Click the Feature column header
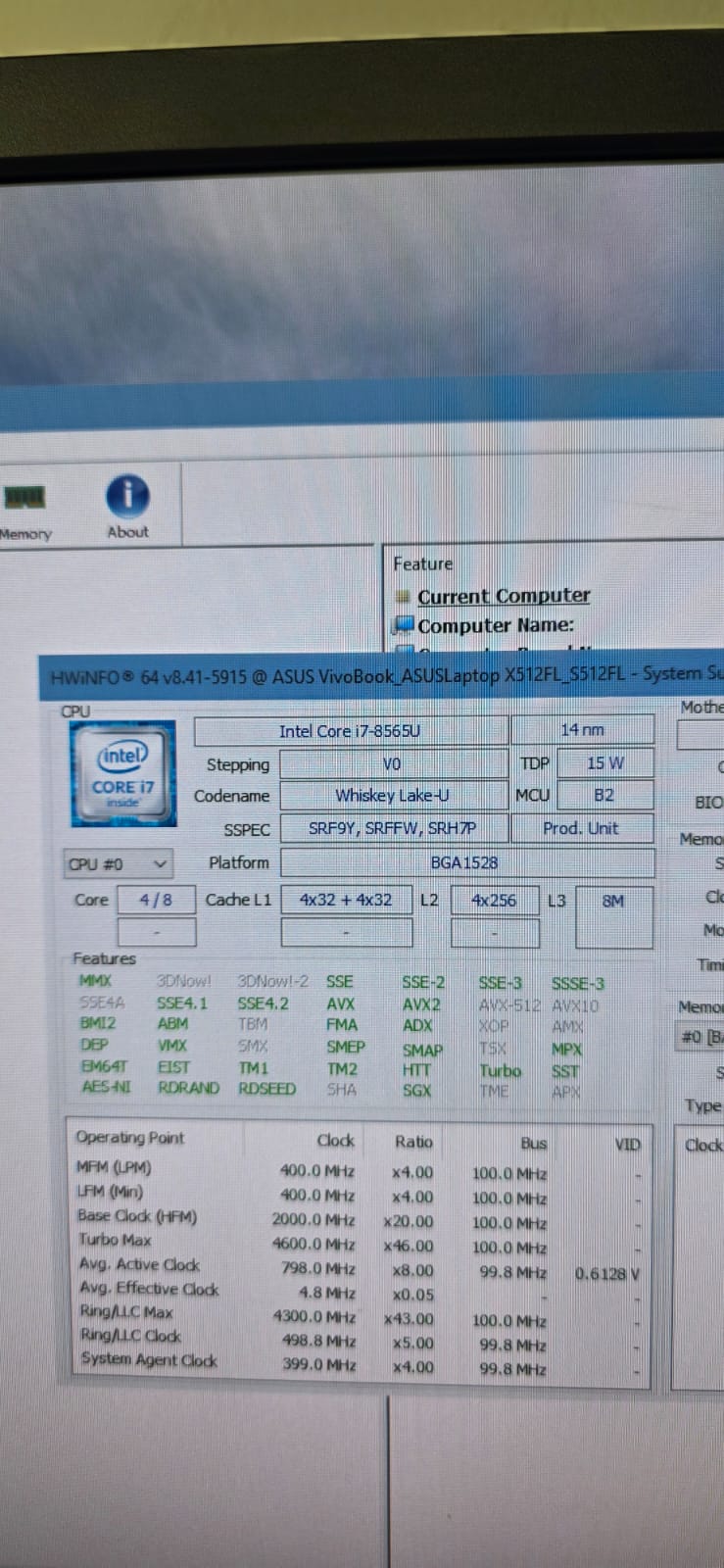Screen dimensions: 724x1568 coord(423,563)
